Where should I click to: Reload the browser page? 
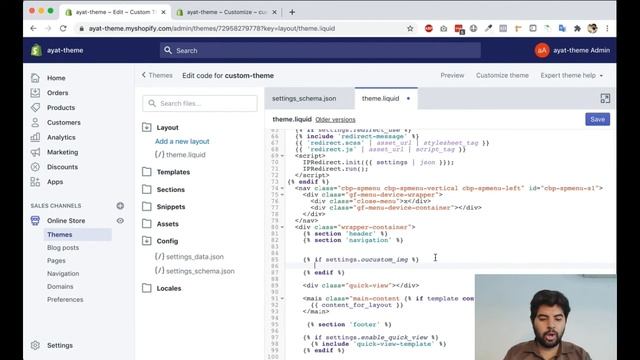pos(63,28)
